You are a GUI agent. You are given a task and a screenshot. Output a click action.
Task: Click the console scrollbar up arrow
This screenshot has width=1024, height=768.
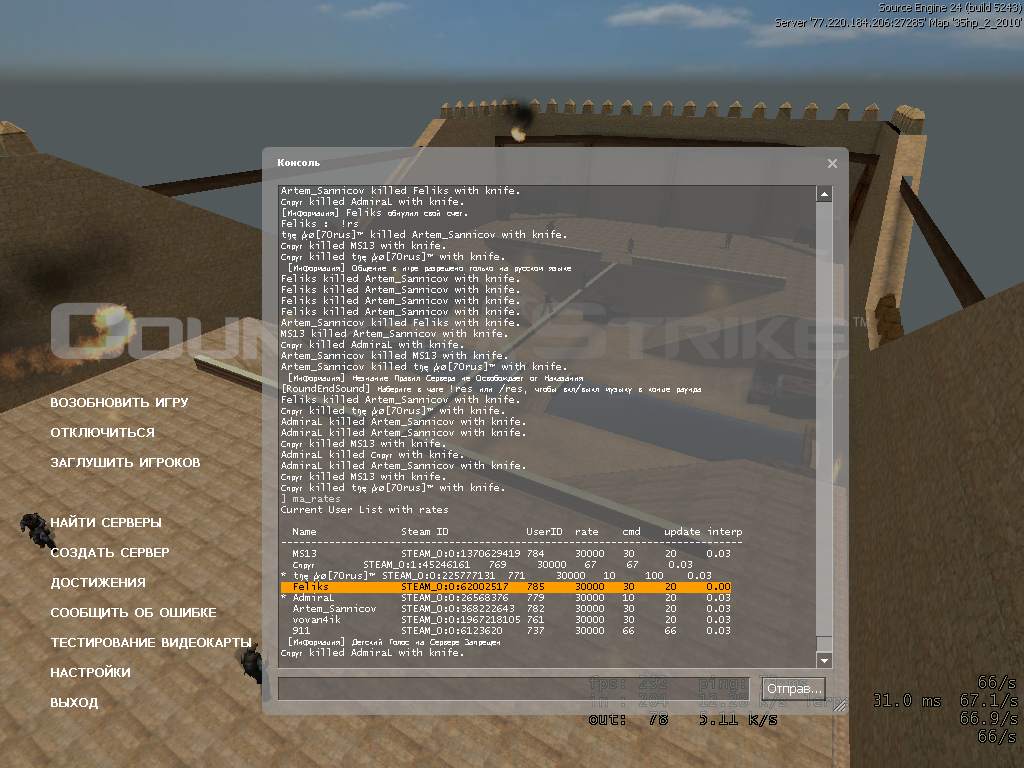click(x=824, y=194)
